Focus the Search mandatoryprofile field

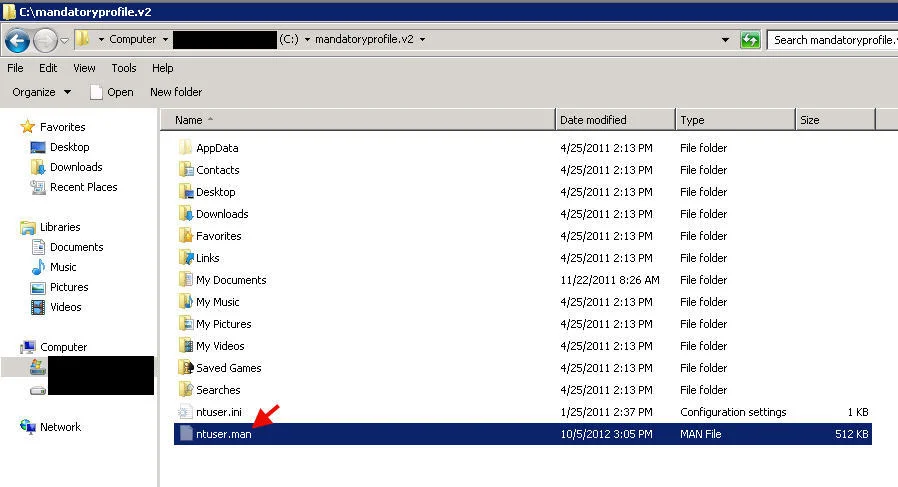[x=833, y=40]
